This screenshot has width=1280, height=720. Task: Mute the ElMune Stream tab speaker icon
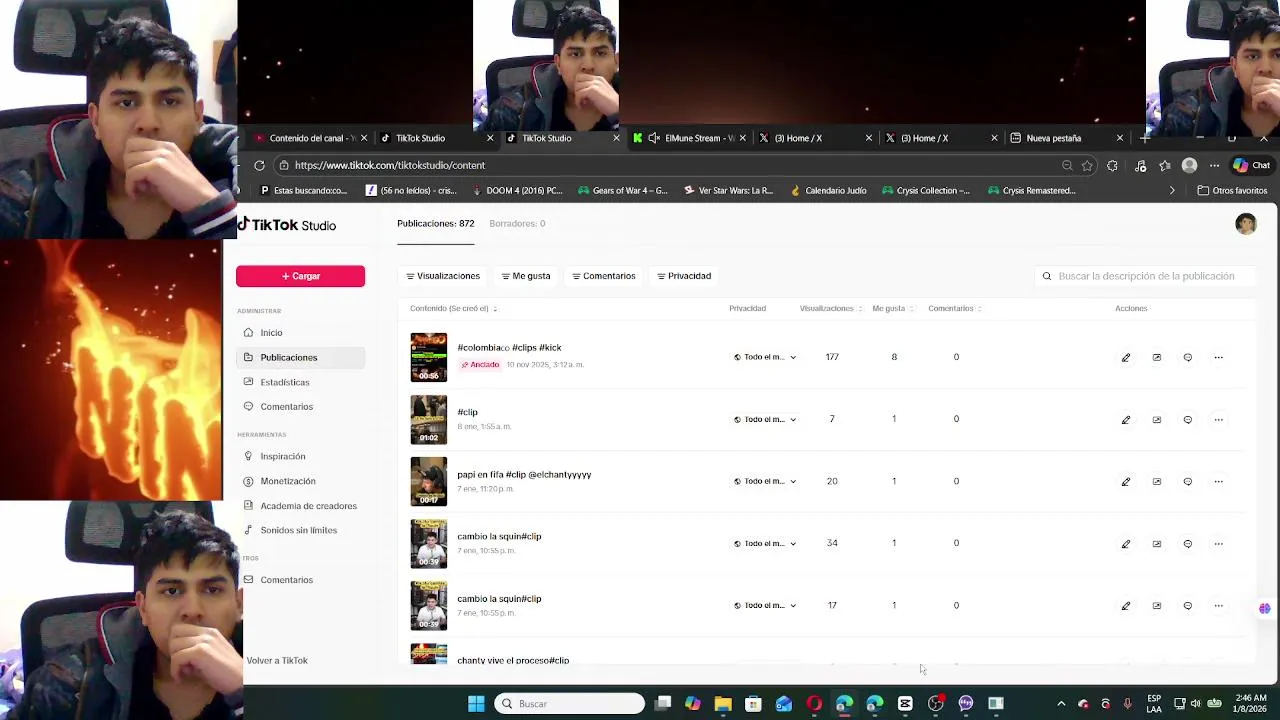(654, 138)
